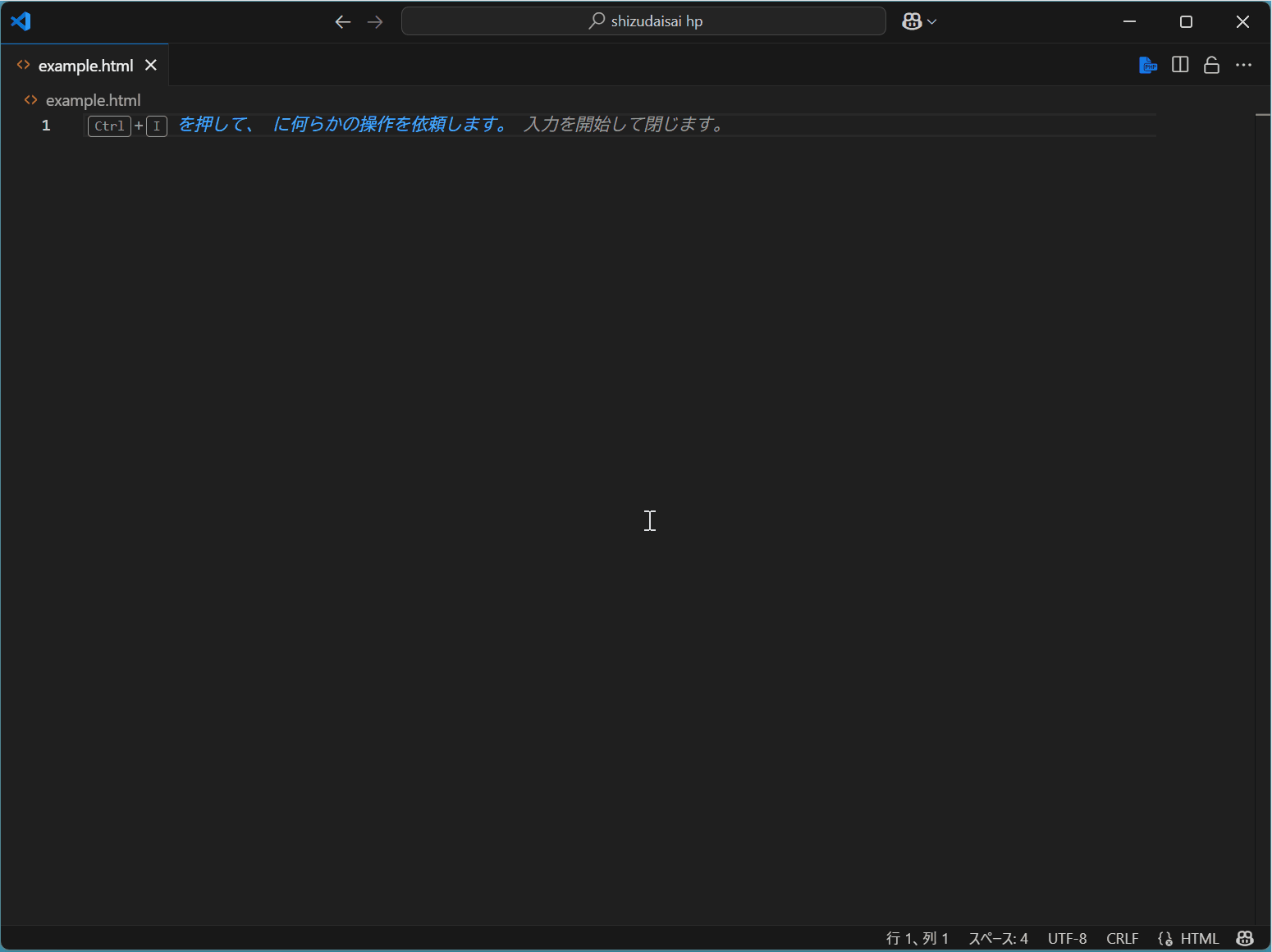The height and width of the screenshot is (952, 1272).
Task: Change file encoding from UTF-8
Action: click(1067, 938)
